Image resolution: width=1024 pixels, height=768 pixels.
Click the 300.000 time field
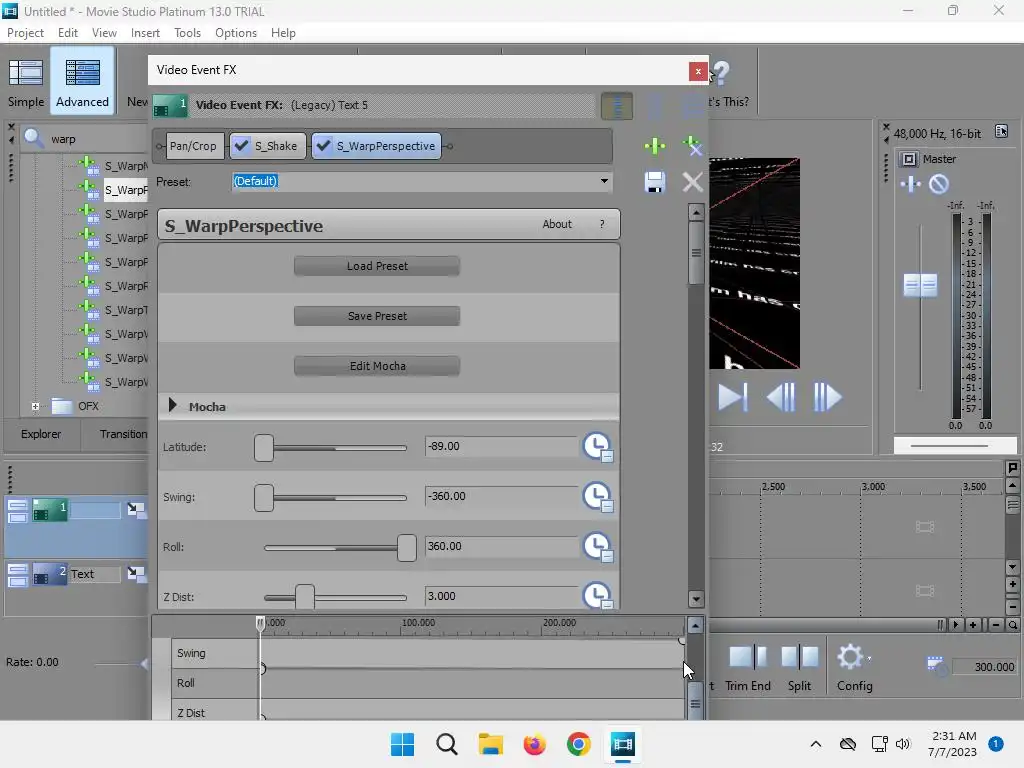coord(985,667)
